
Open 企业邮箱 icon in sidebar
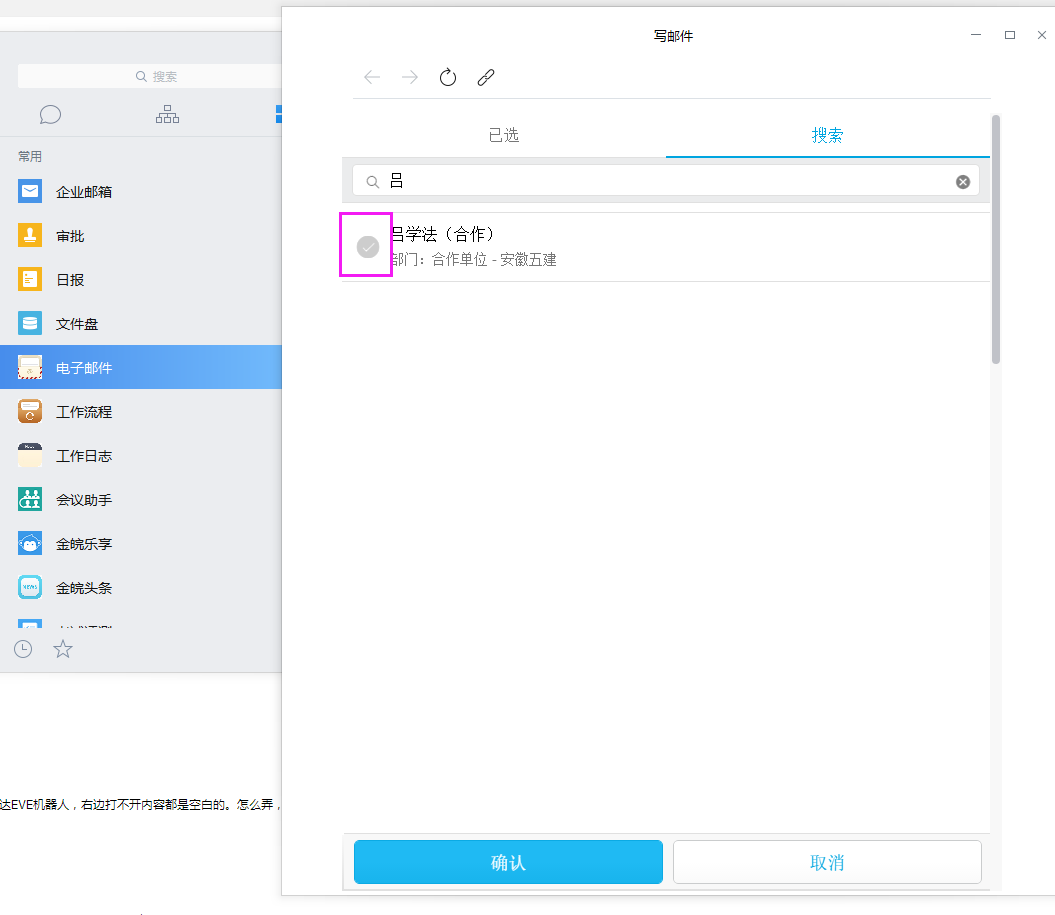pos(30,192)
